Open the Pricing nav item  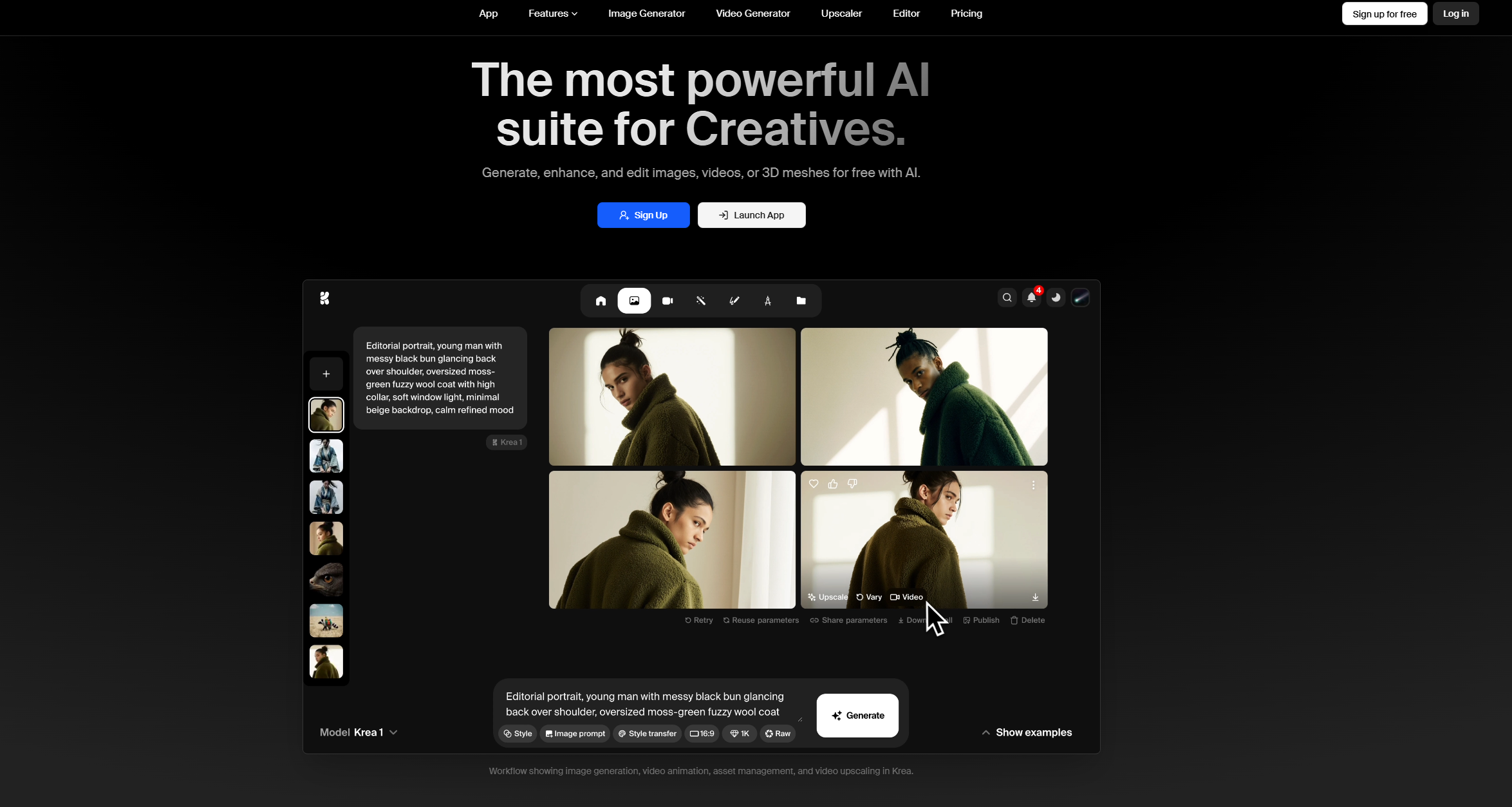tap(966, 14)
